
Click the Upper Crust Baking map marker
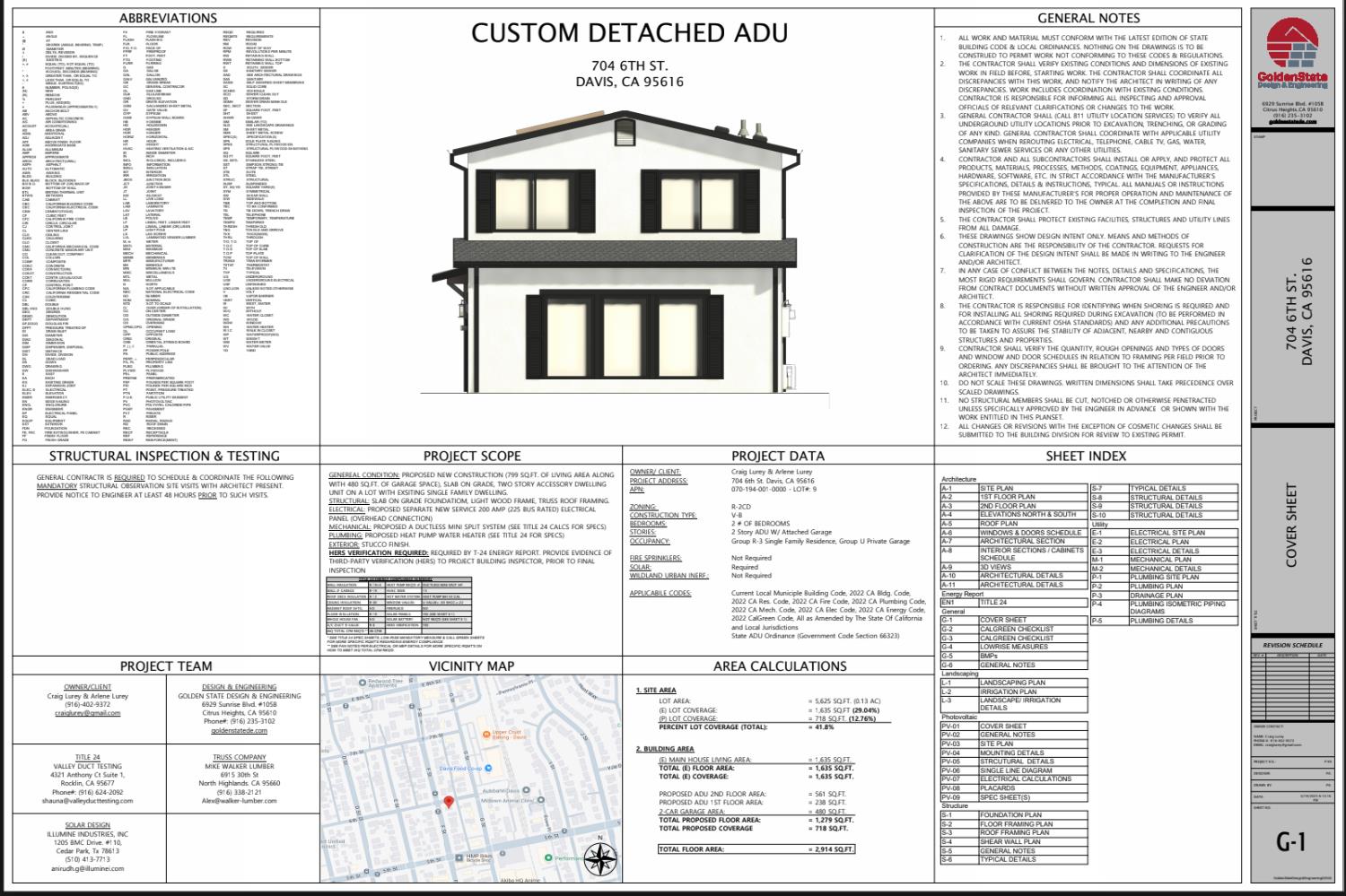pyautogui.click(x=486, y=734)
